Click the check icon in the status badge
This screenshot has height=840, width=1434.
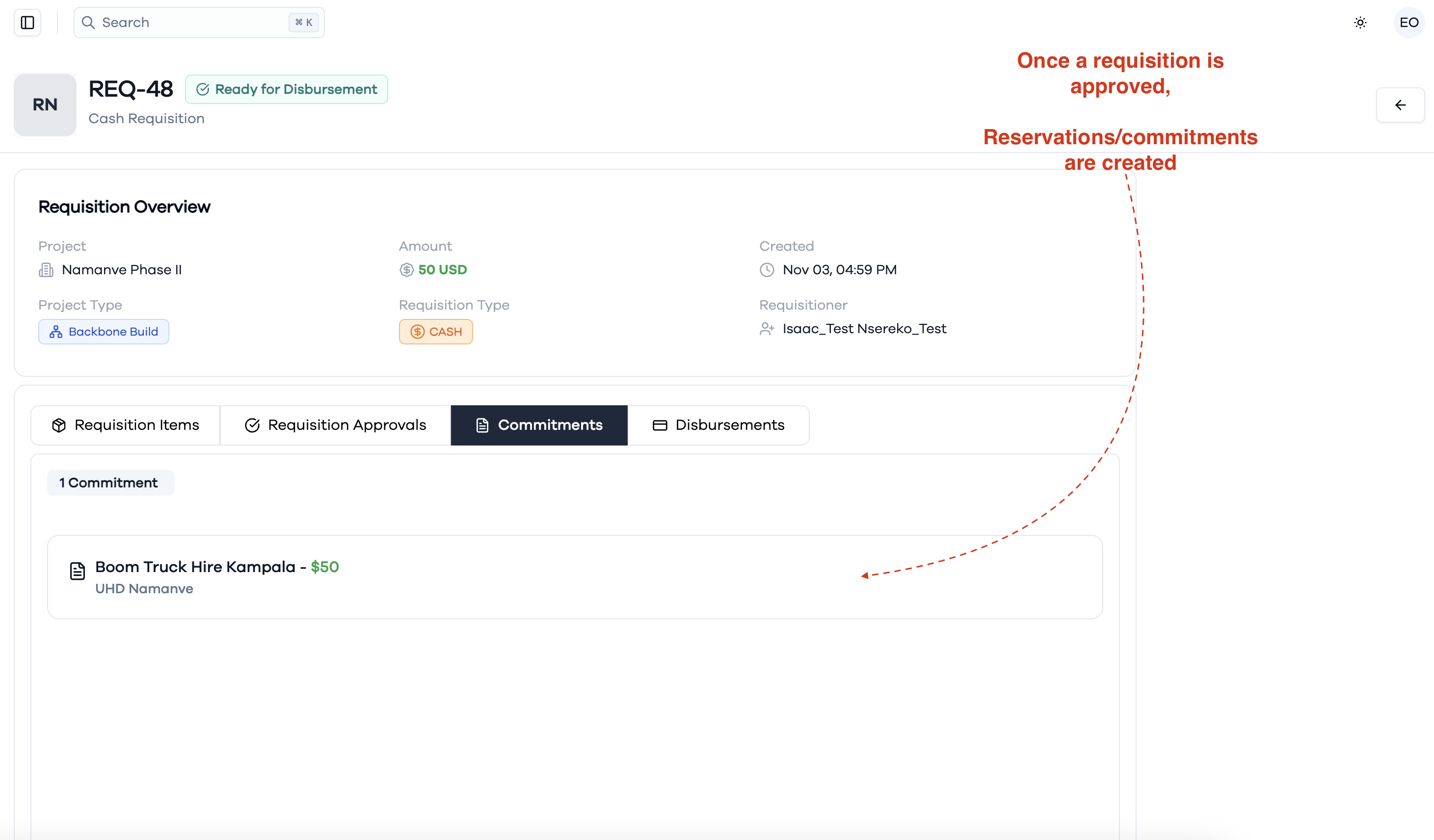pyautogui.click(x=203, y=89)
